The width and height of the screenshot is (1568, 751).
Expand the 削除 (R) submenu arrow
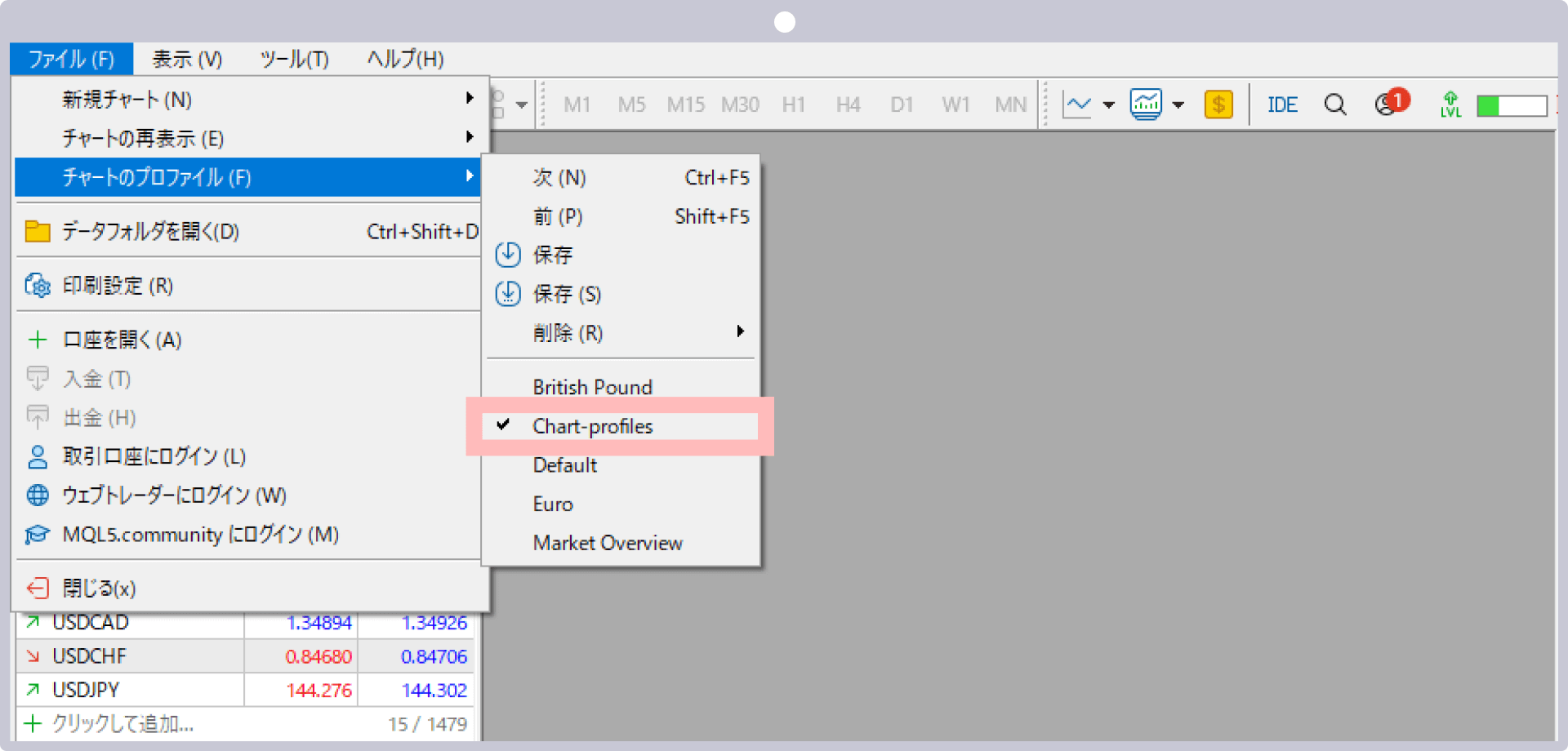(740, 331)
